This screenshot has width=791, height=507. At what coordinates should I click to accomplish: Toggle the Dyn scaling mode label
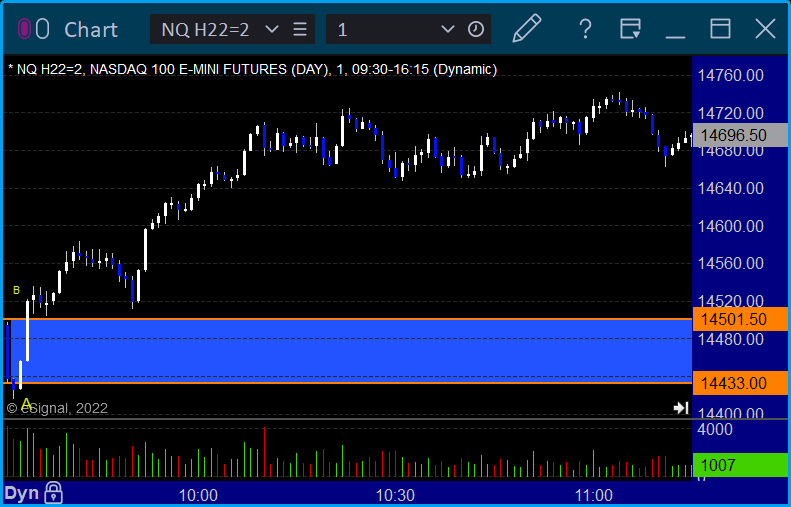click(x=22, y=493)
